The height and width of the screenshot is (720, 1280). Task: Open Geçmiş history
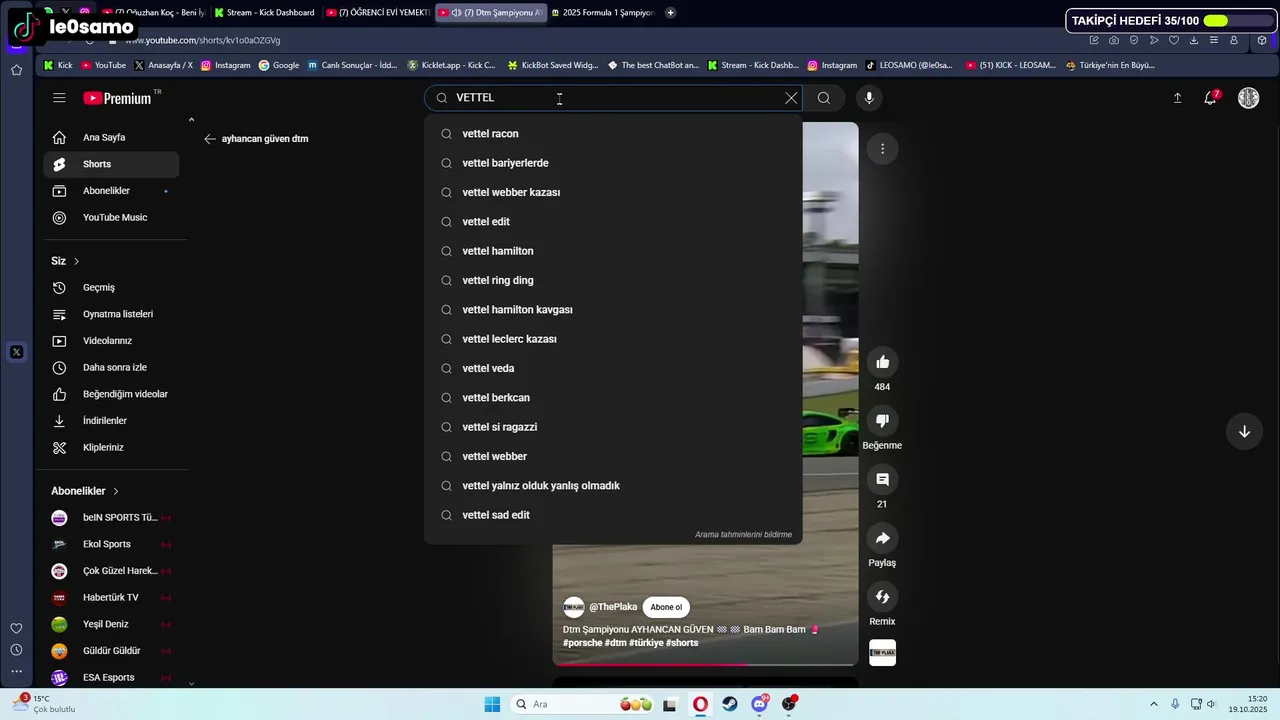click(x=112, y=288)
